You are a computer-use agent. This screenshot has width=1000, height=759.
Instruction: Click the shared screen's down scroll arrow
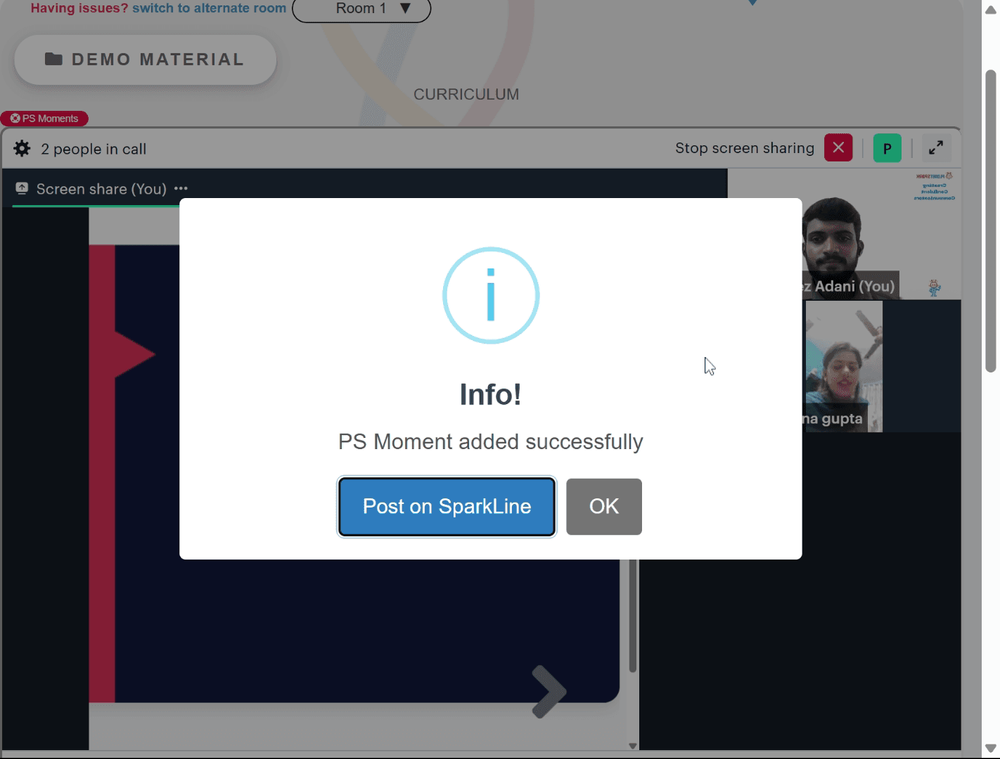click(x=633, y=746)
